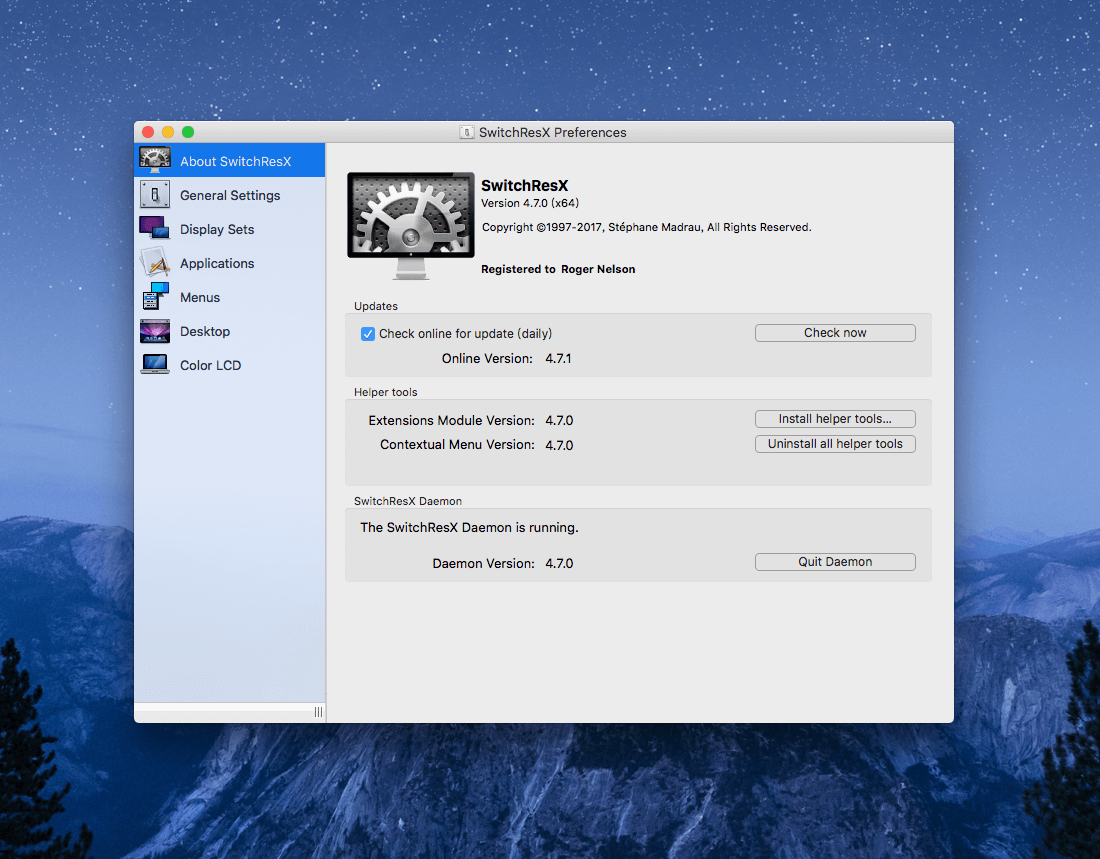Viewport: 1100px width, 859px height.
Task: Click the sidebar resize handle
Action: click(318, 712)
